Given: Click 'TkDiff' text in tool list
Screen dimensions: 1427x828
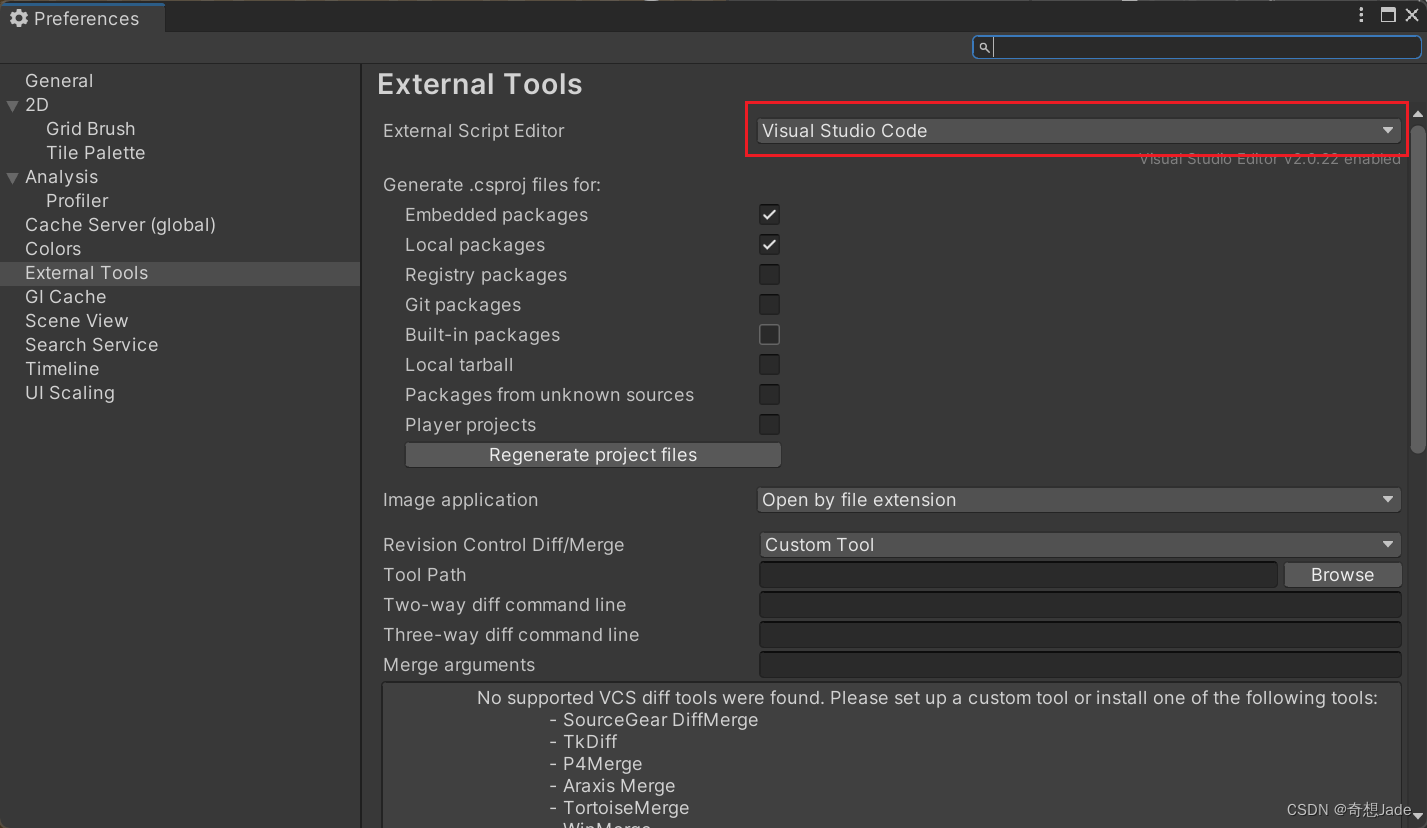Looking at the screenshot, I should [590, 742].
